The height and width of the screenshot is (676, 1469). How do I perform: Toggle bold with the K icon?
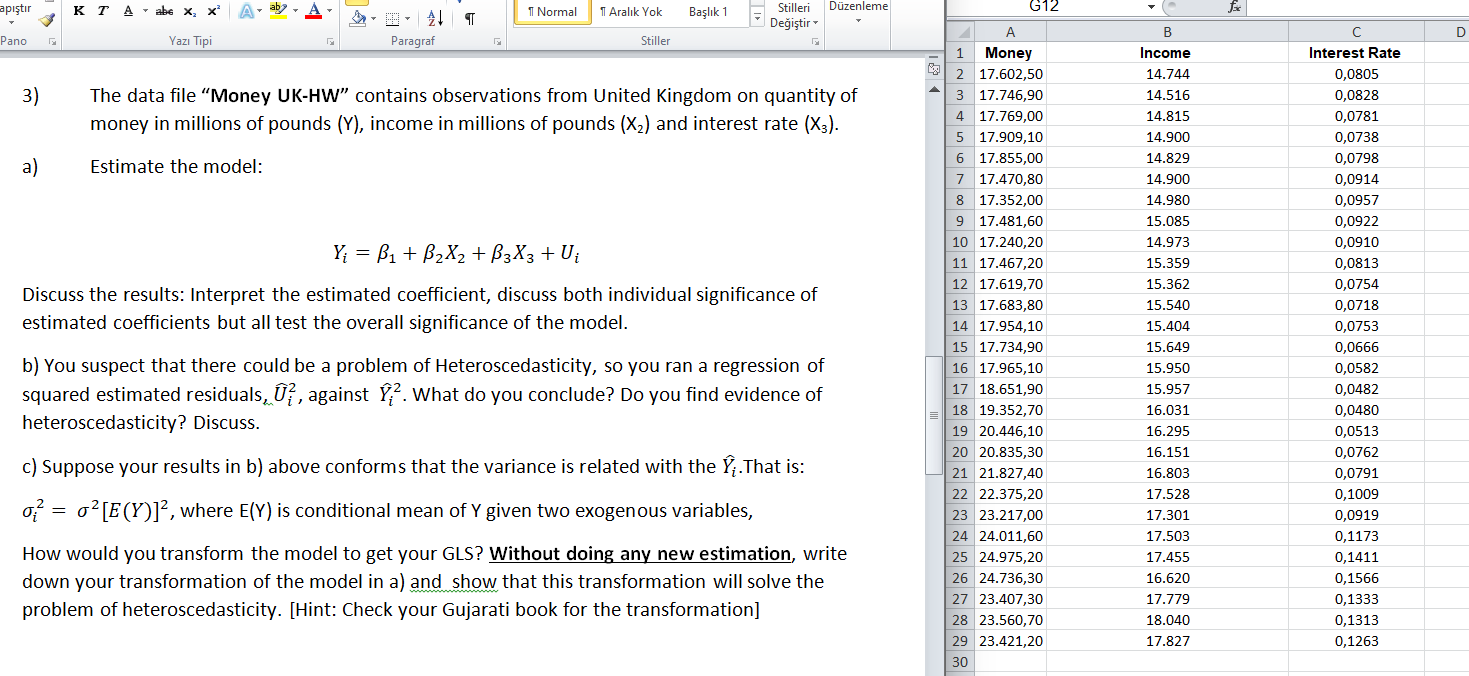[79, 11]
